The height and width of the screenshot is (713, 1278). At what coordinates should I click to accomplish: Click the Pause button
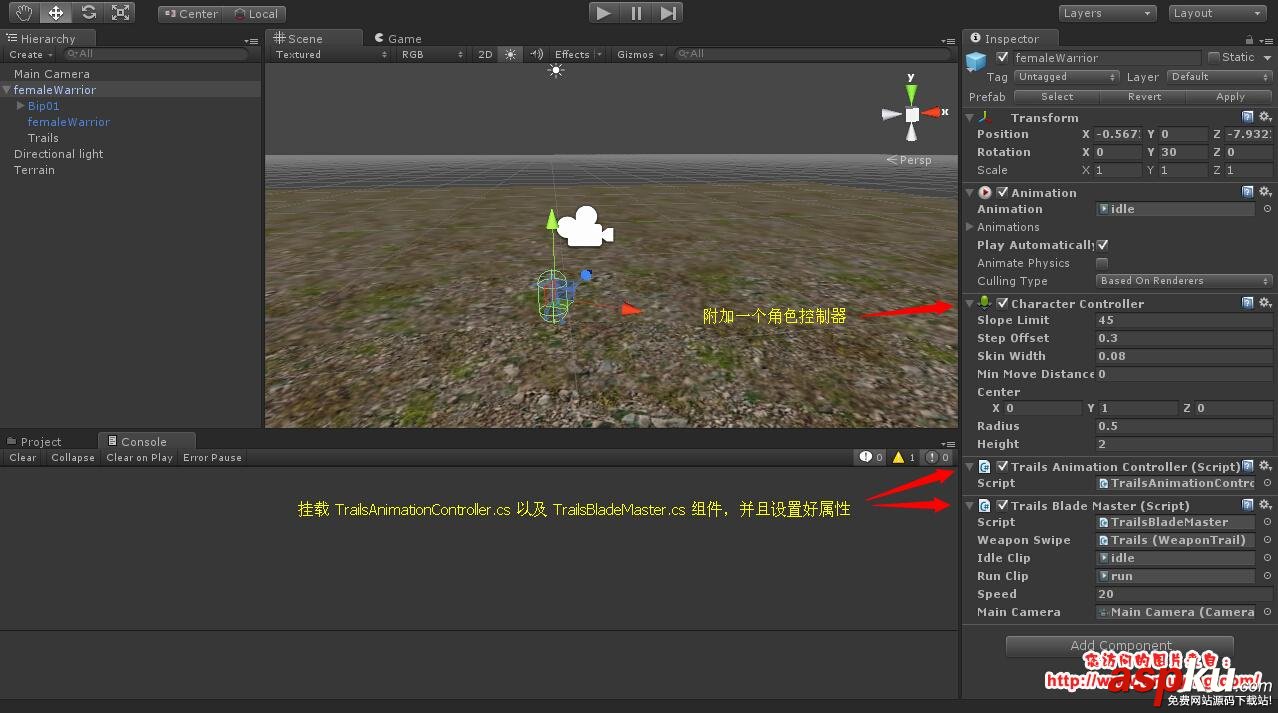[x=636, y=13]
